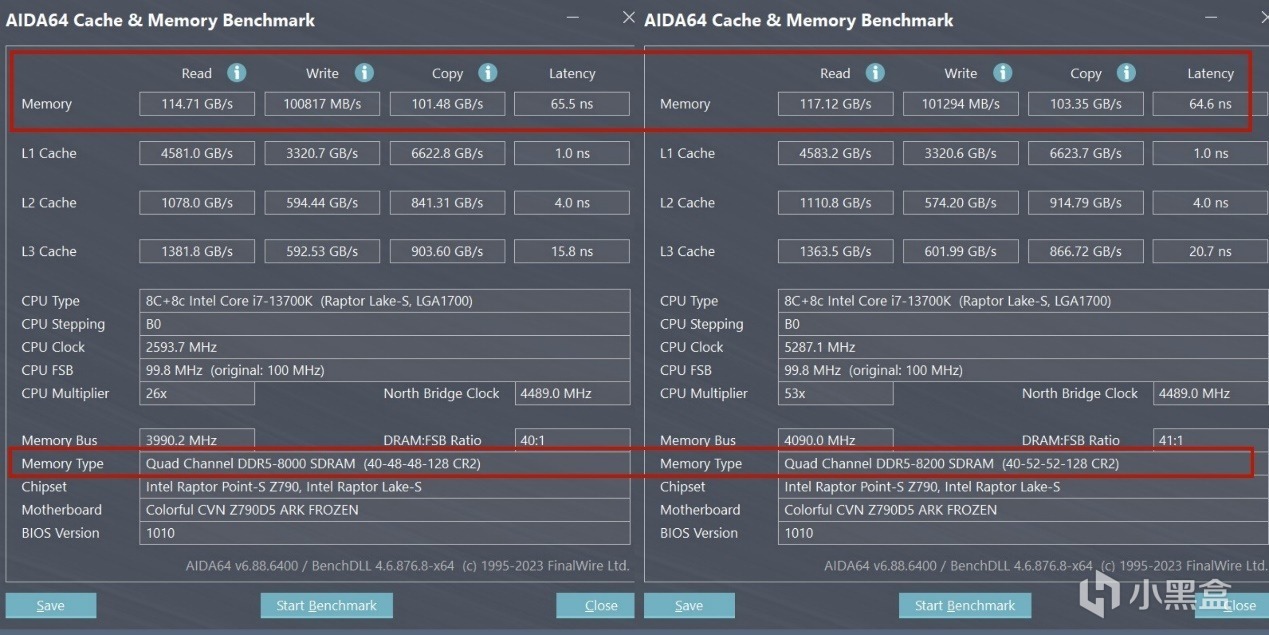Start Benchmark in the right window
Screen dimensions: 1269x635
[965, 605]
